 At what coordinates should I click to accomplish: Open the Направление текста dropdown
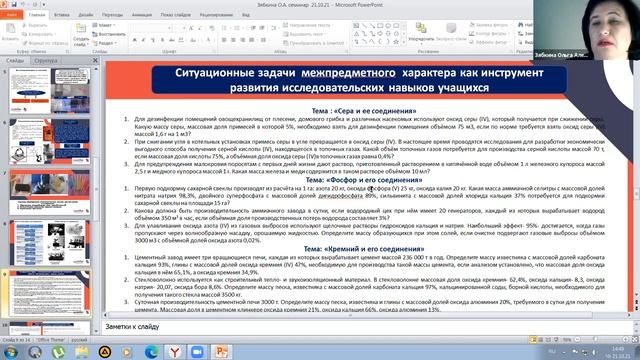pyautogui.click(x=307, y=25)
